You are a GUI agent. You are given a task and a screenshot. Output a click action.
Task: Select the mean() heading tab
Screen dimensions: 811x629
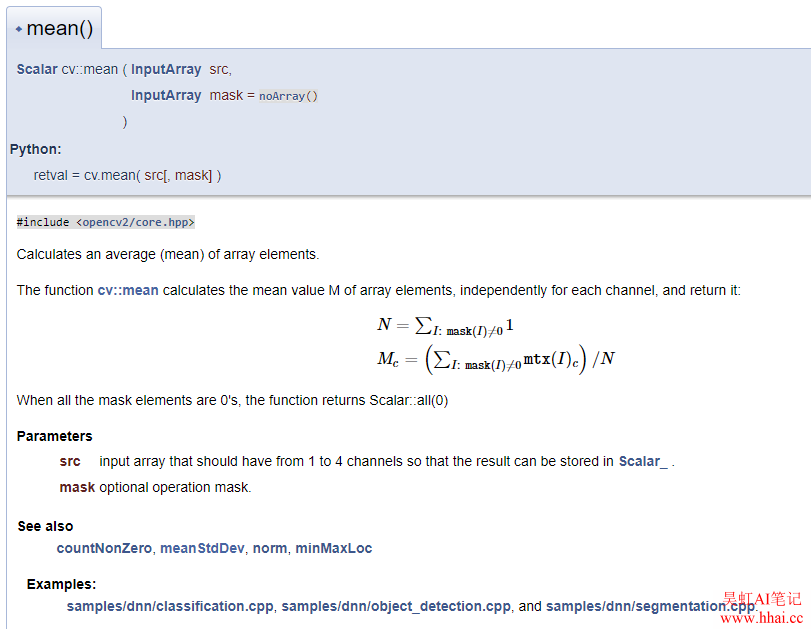pyautogui.click(x=59, y=28)
